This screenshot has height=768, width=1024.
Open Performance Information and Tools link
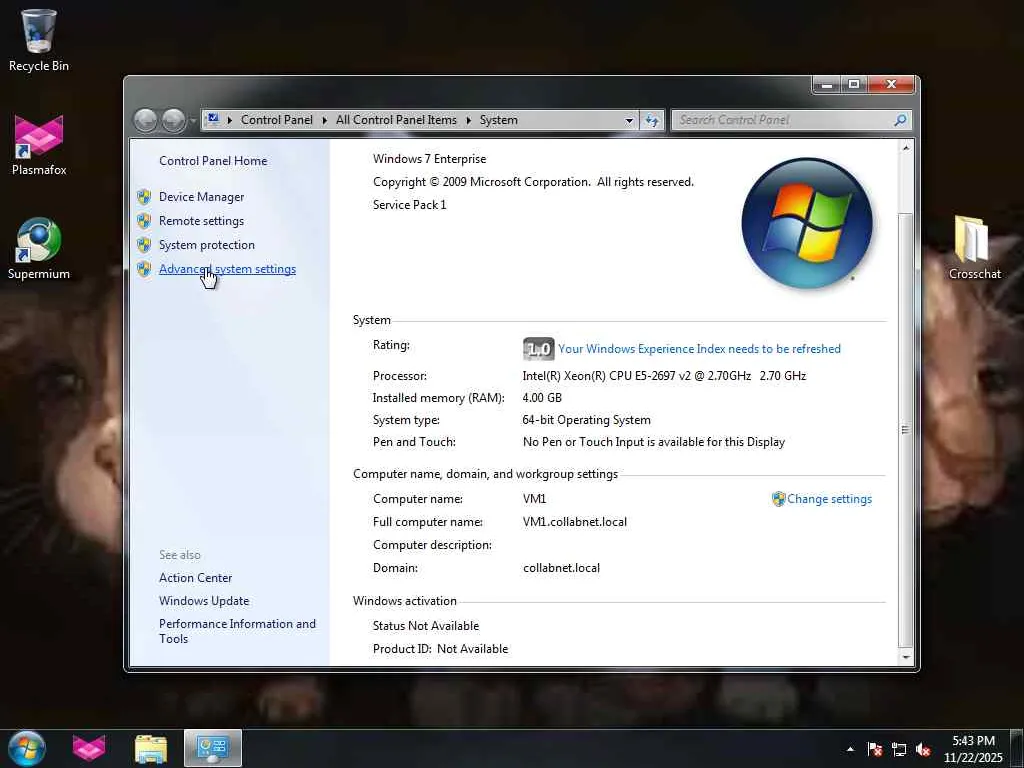point(237,631)
